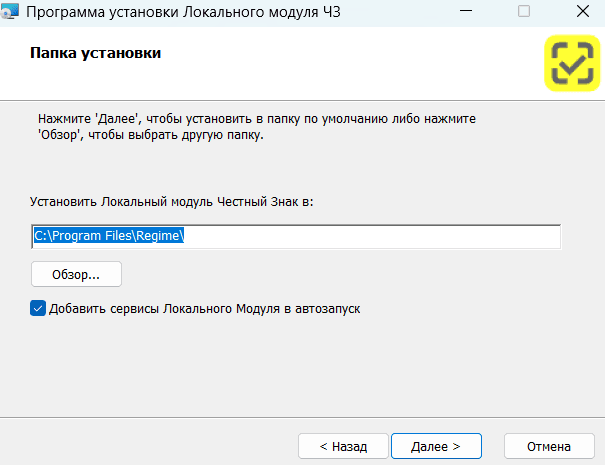605x465 pixels.
Task: Cancel installation with 'Отмена' button
Action: [x=548, y=446]
